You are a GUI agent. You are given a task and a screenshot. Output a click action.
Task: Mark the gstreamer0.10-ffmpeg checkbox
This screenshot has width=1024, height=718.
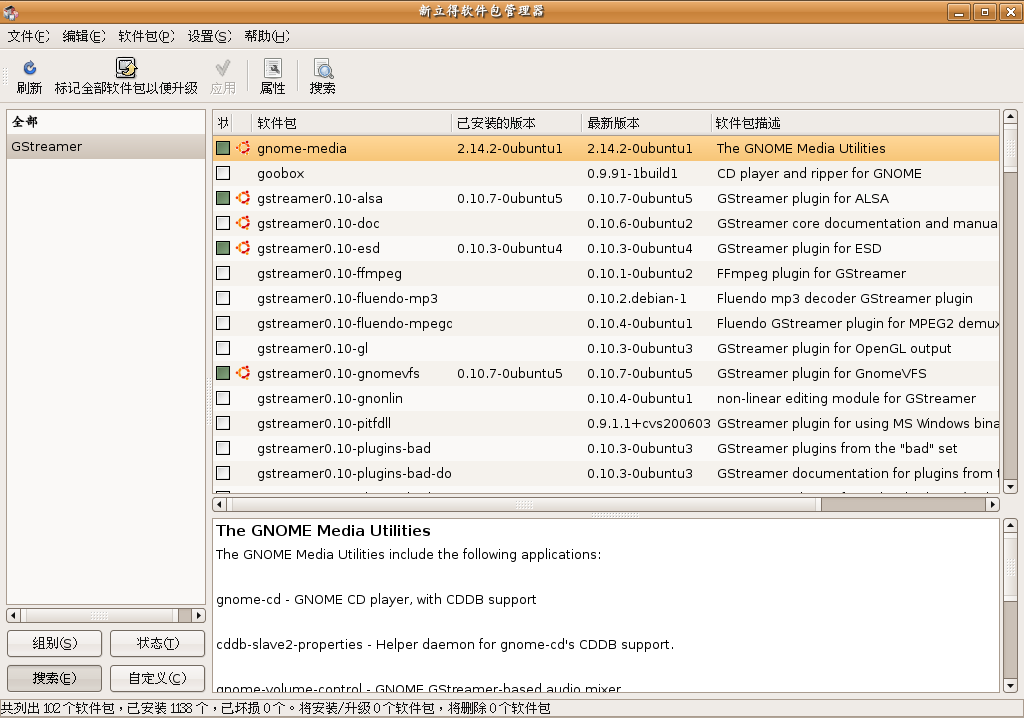[x=223, y=273]
